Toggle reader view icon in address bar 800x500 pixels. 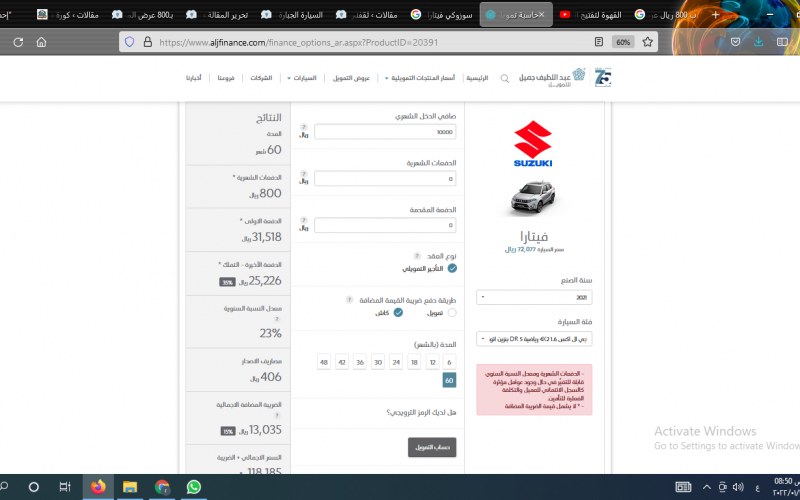599,42
